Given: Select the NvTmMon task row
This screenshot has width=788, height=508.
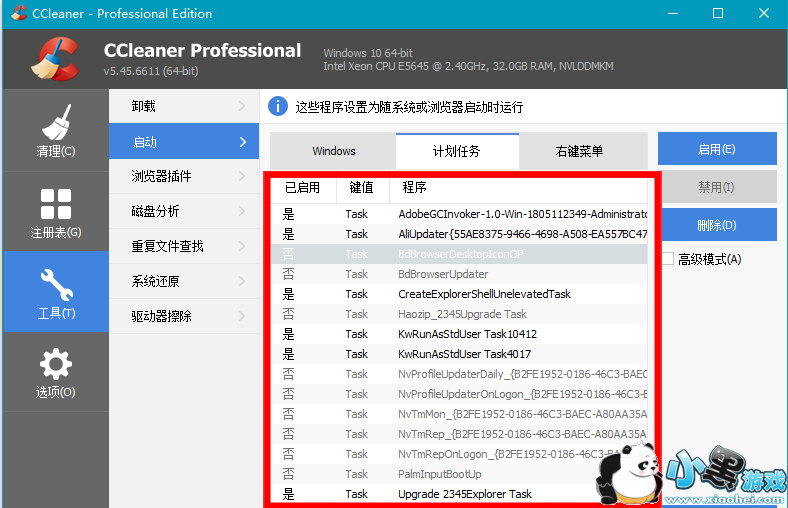Looking at the screenshot, I should coord(459,414).
